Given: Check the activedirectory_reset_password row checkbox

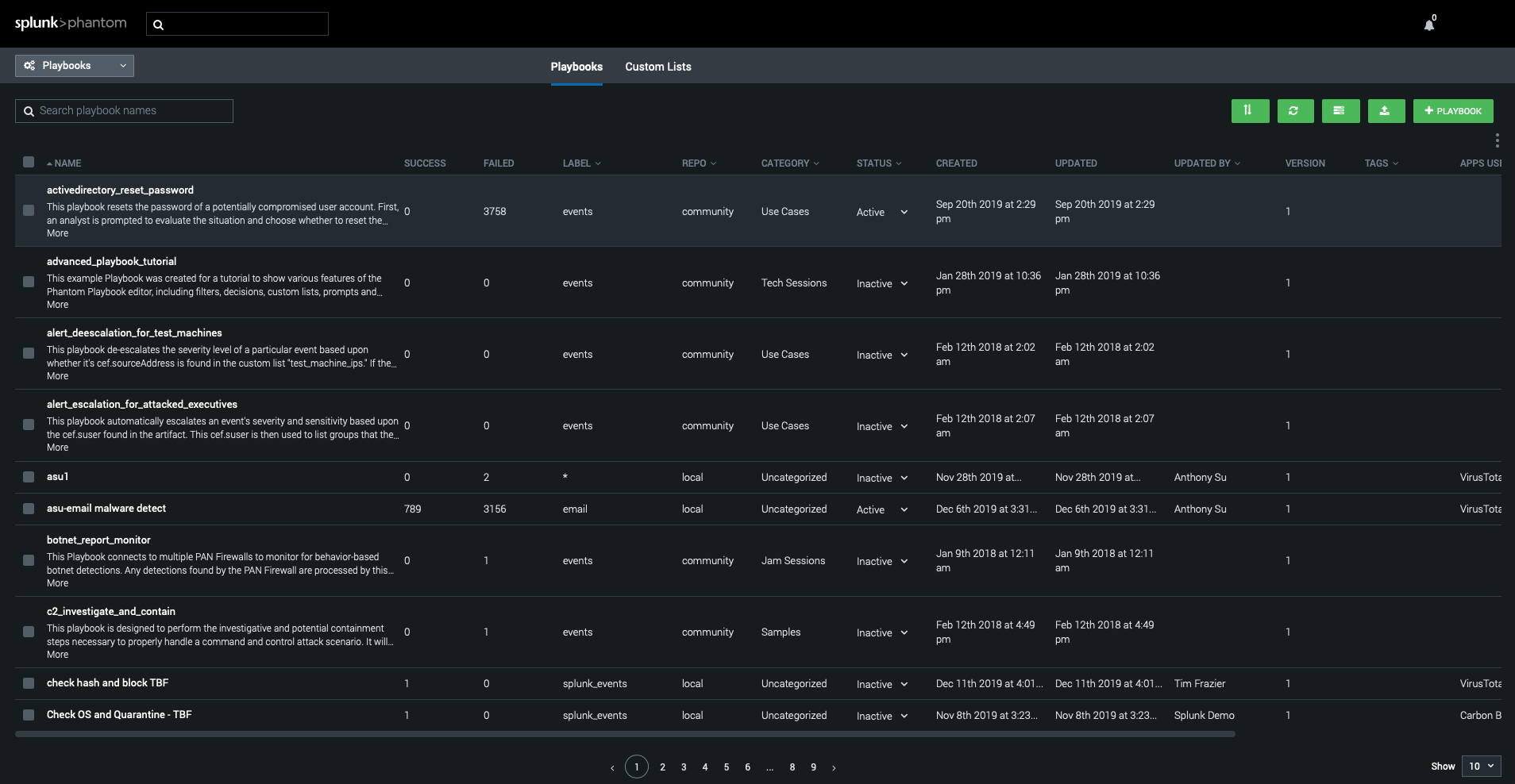Looking at the screenshot, I should [x=29, y=210].
